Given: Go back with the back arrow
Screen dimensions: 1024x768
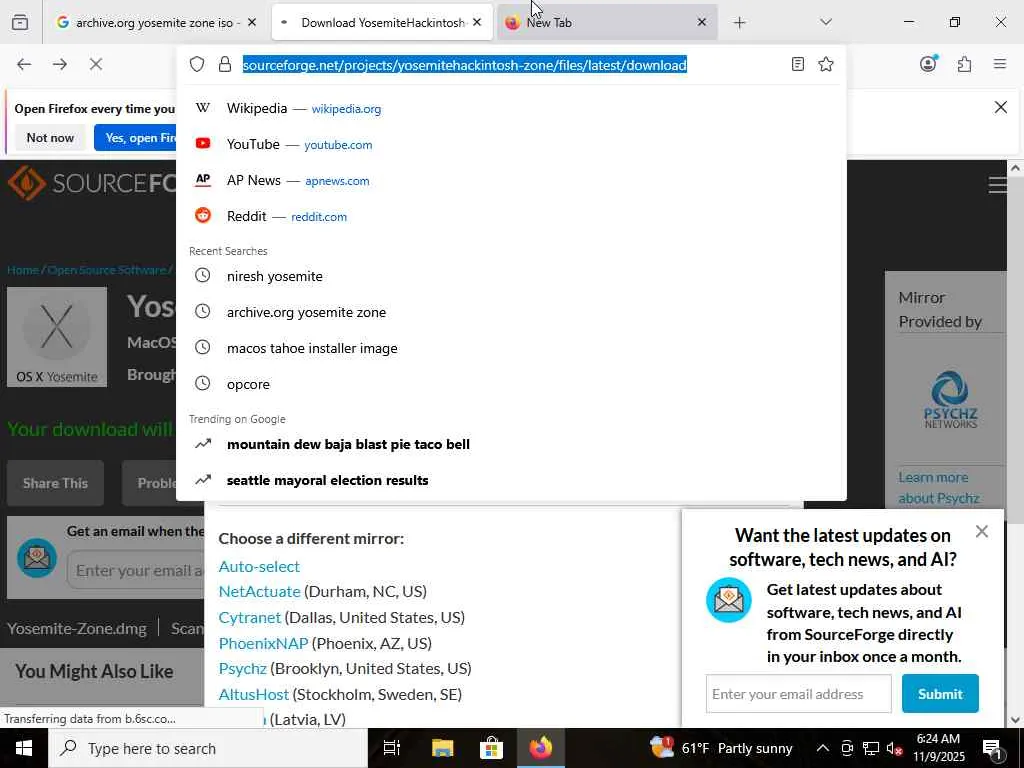Looking at the screenshot, I should (24, 64).
